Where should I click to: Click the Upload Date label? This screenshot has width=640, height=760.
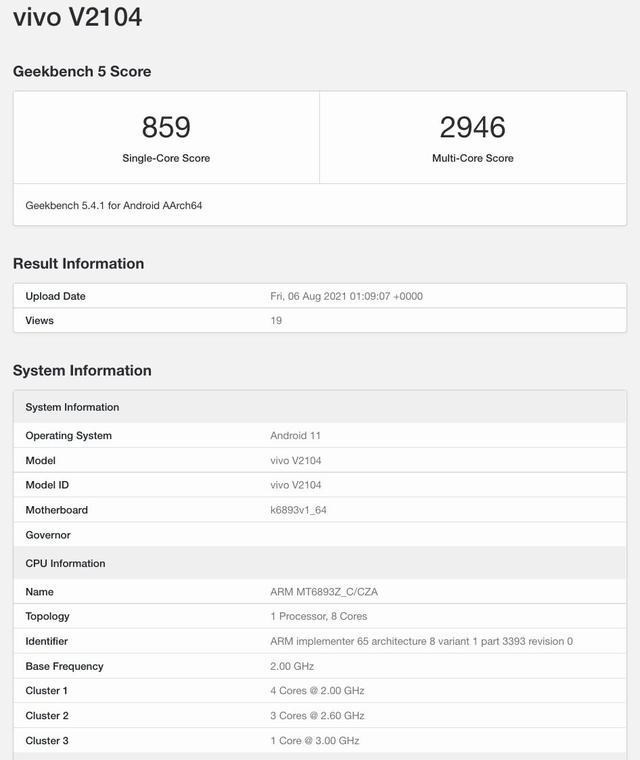point(55,296)
